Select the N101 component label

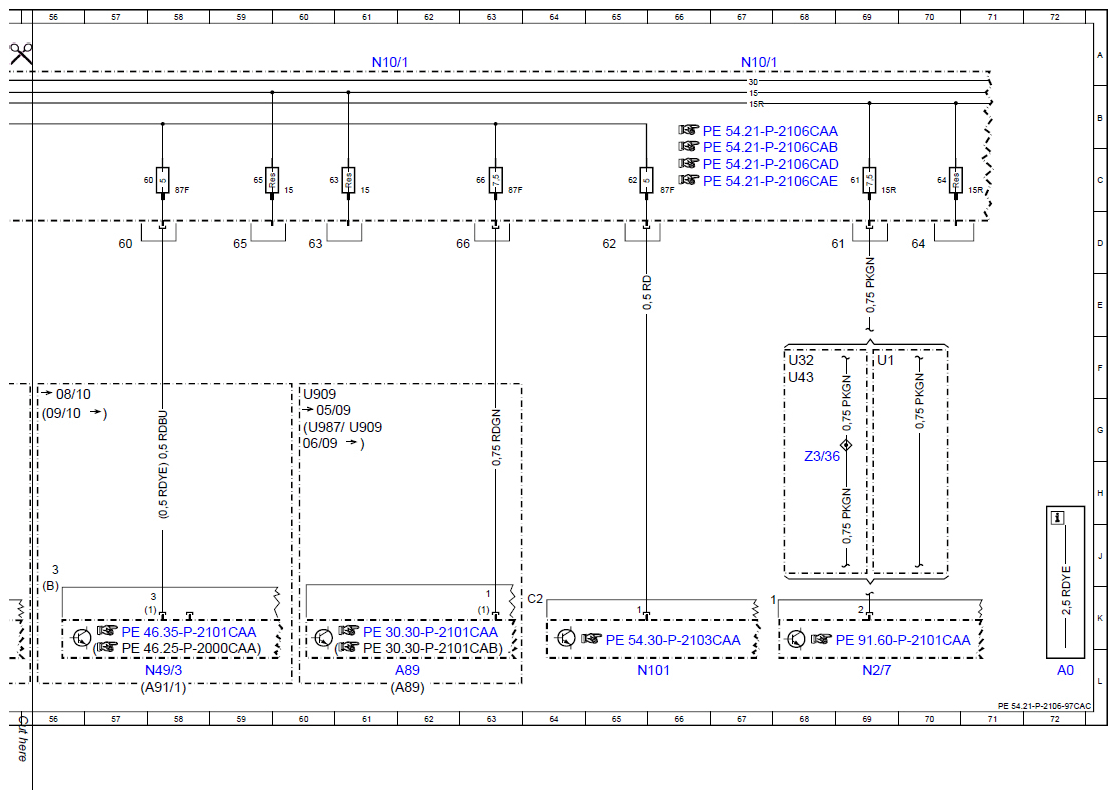pos(653,670)
